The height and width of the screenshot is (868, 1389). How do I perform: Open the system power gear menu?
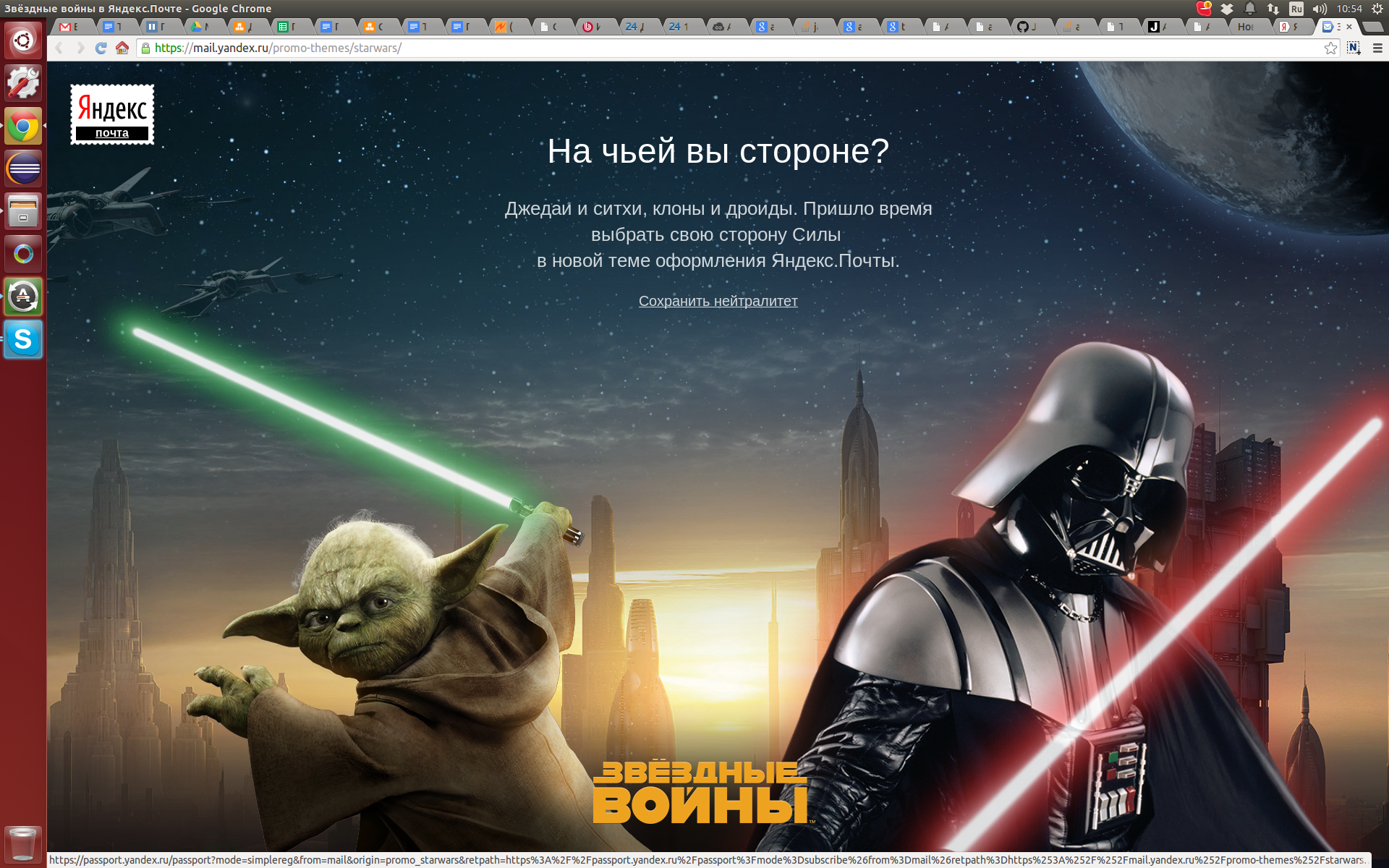[x=1377, y=9]
